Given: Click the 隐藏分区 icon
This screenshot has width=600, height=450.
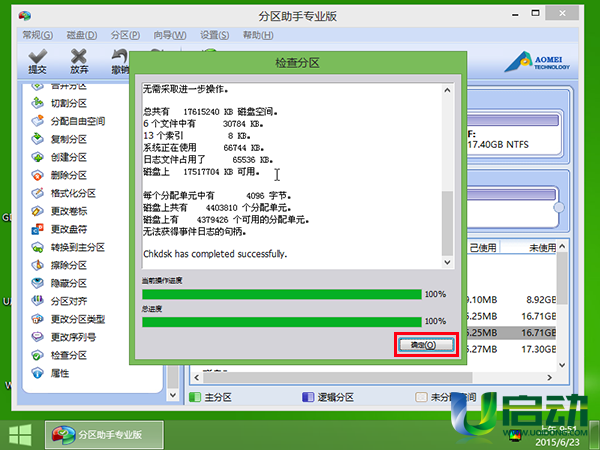Looking at the screenshot, I should (38, 283).
